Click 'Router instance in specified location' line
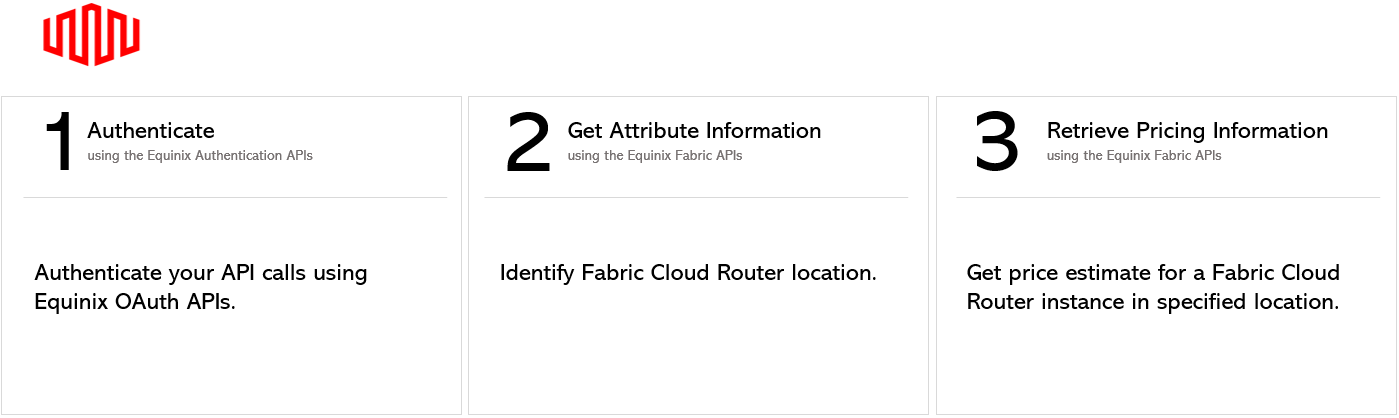1399x418 pixels. 1153,301
